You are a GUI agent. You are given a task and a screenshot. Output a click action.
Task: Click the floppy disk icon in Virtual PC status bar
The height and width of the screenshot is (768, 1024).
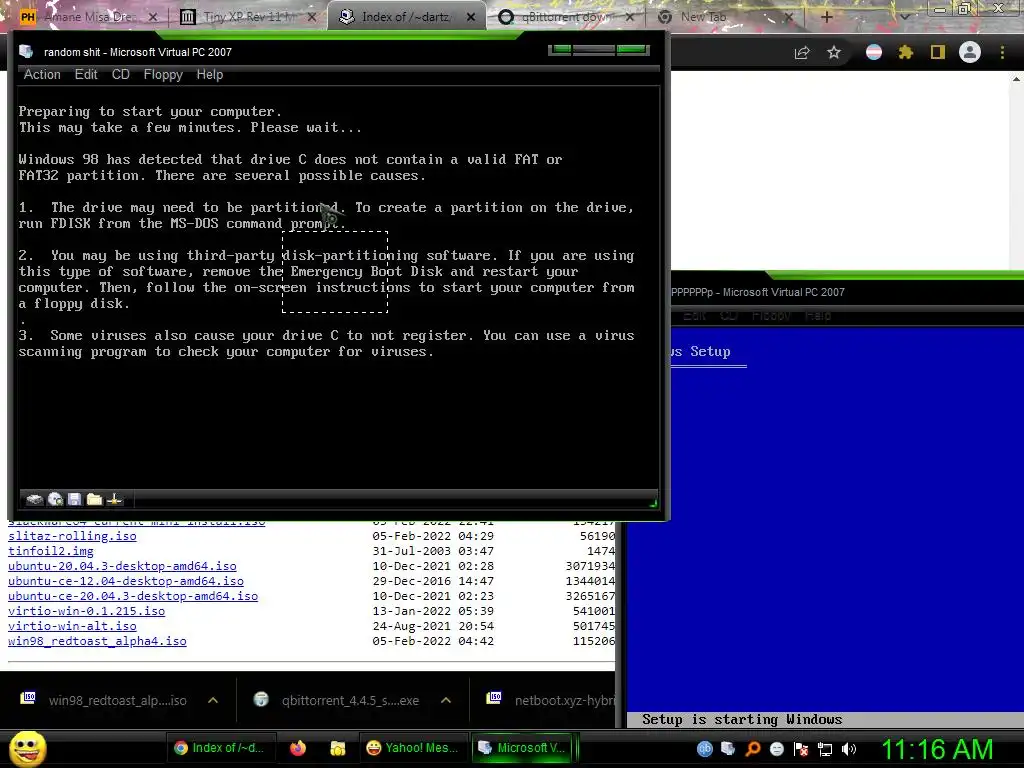click(x=74, y=500)
